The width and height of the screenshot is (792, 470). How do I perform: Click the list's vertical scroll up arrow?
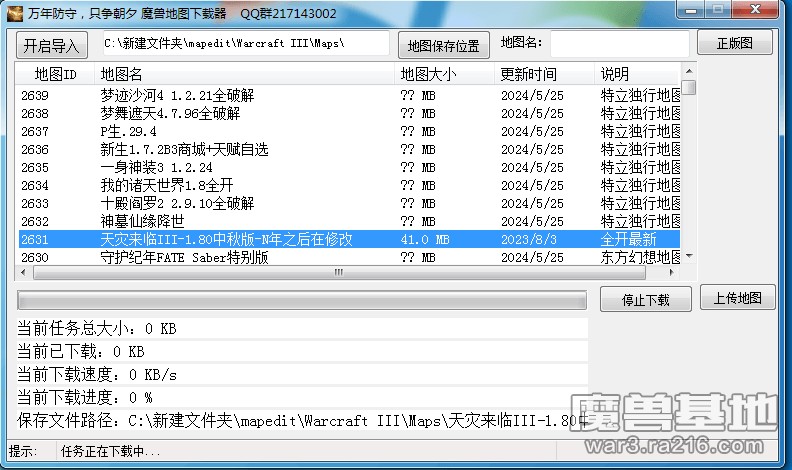[x=689, y=71]
